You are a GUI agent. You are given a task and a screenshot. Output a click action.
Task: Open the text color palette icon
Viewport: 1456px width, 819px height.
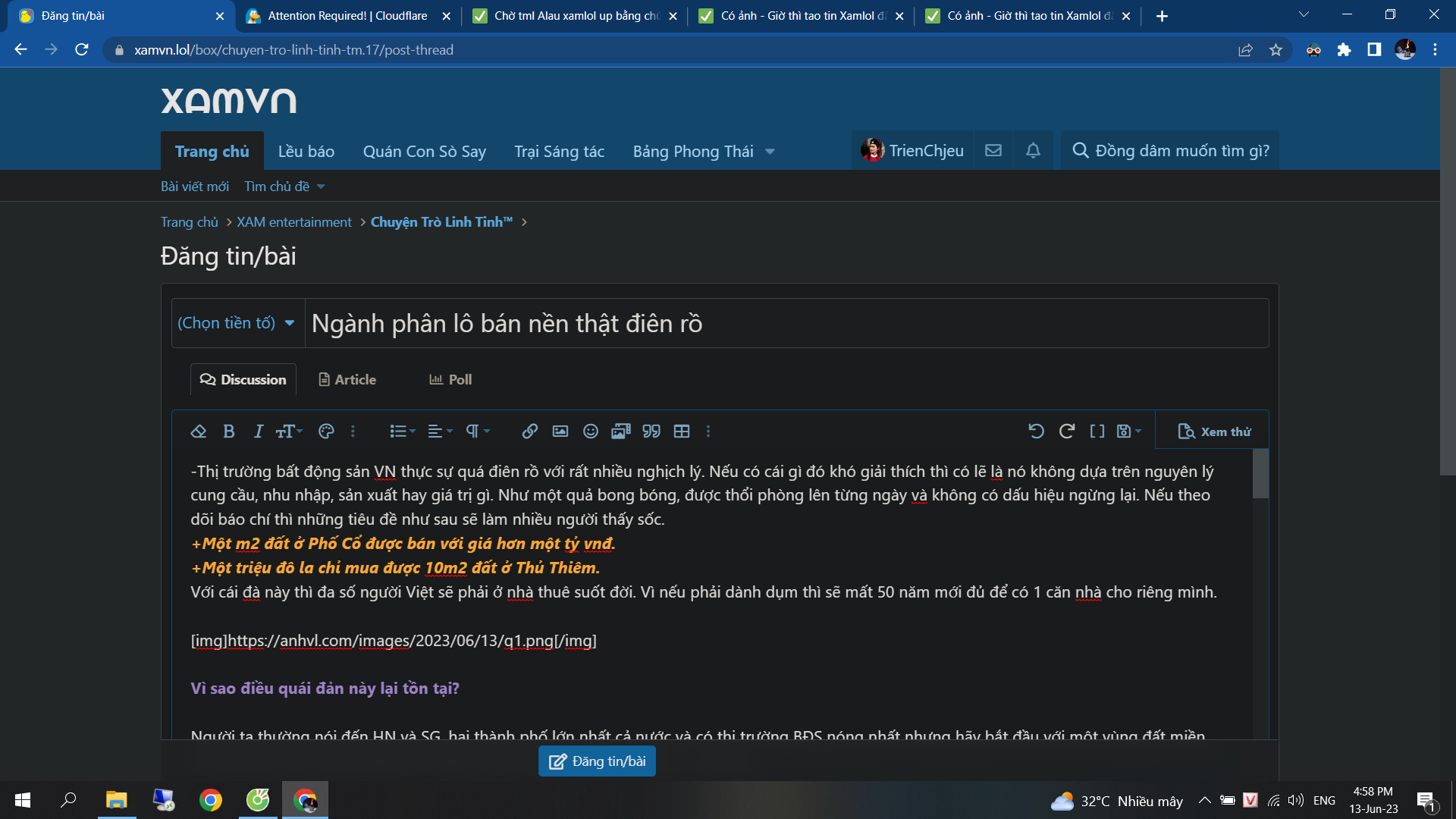coord(326,431)
